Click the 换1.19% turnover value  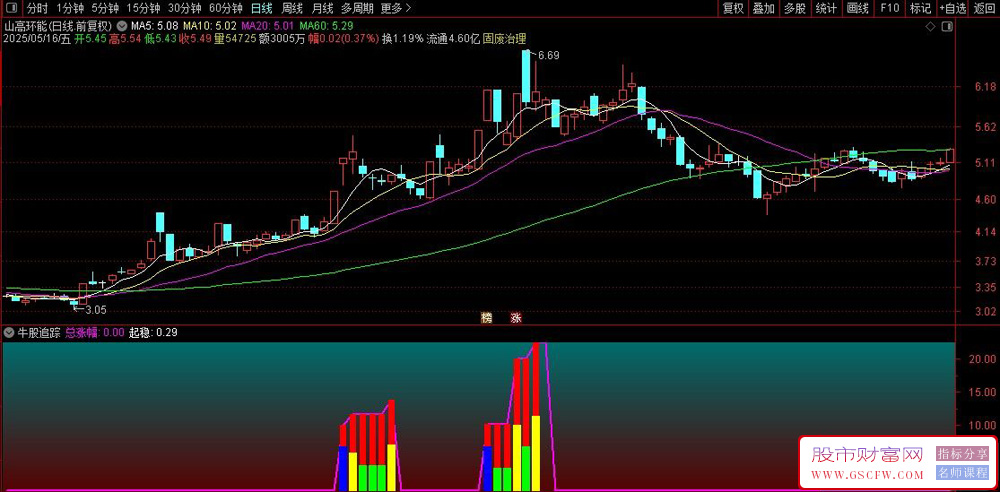402,38
